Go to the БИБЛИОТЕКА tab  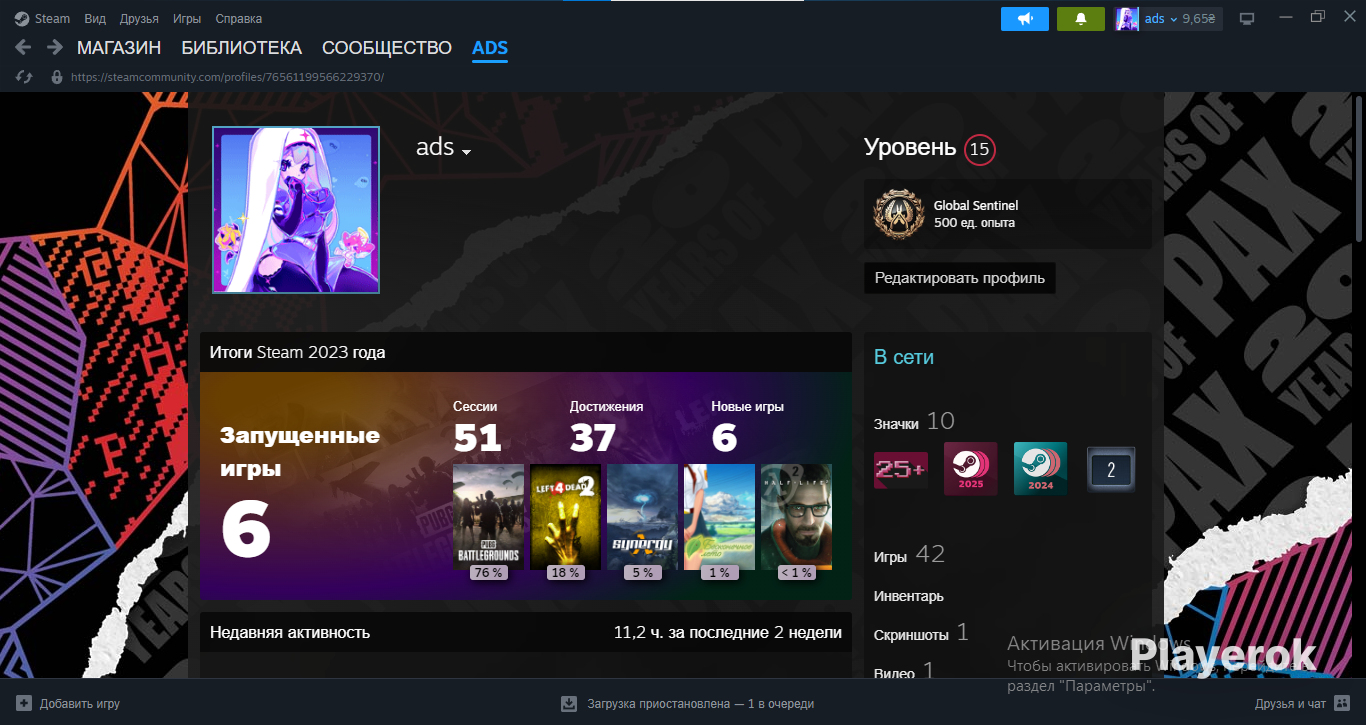coord(241,48)
